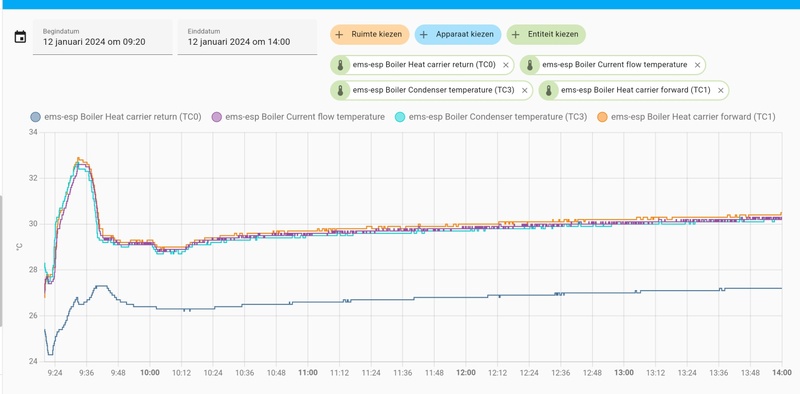Screen dimensions: 800x394
Task: Remove Condenser temperature (TC3) chip
Action: (524, 90)
